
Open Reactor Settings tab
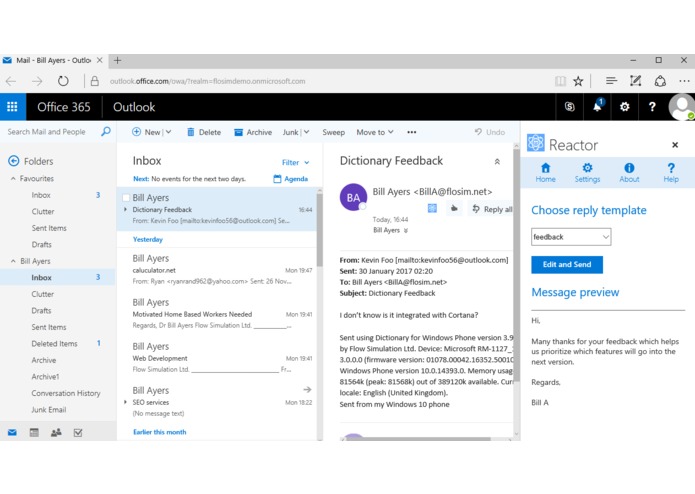(587, 172)
